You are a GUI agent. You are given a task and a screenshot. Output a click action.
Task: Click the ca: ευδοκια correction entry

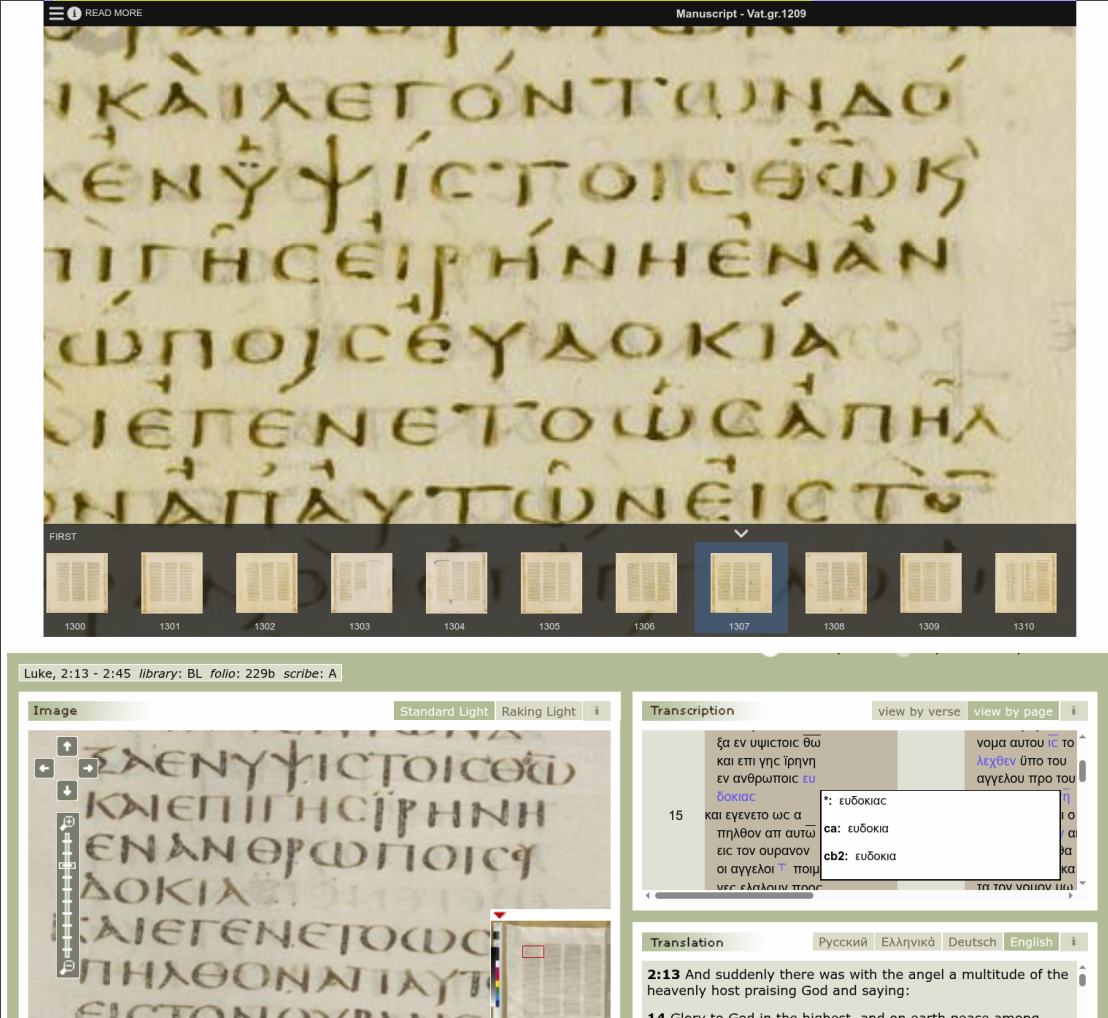[x=856, y=828]
